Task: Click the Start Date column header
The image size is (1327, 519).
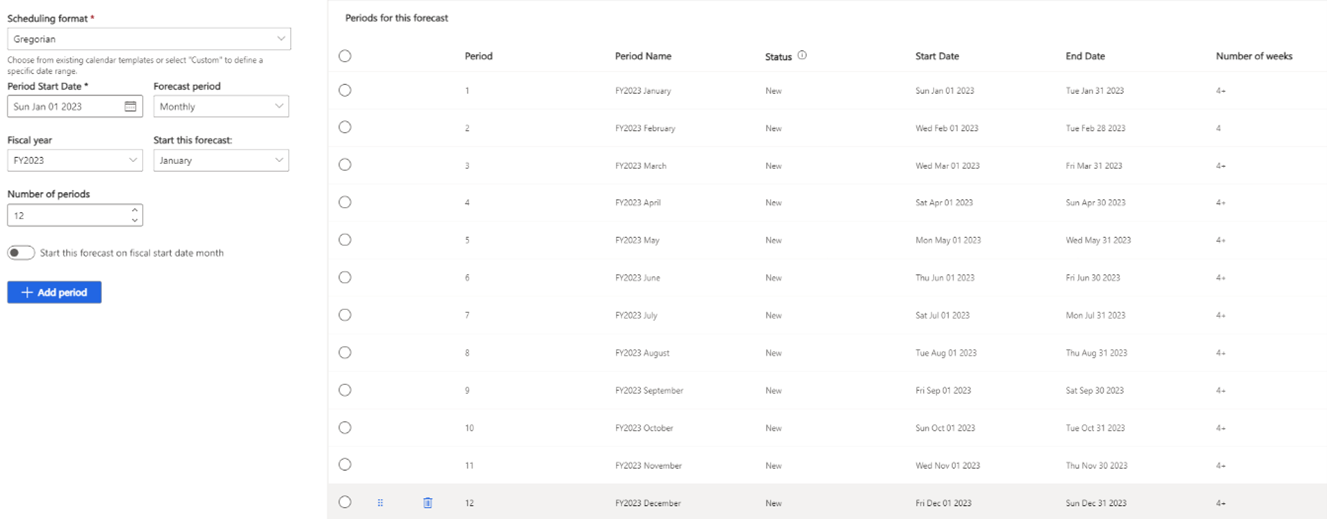Action: coord(937,56)
